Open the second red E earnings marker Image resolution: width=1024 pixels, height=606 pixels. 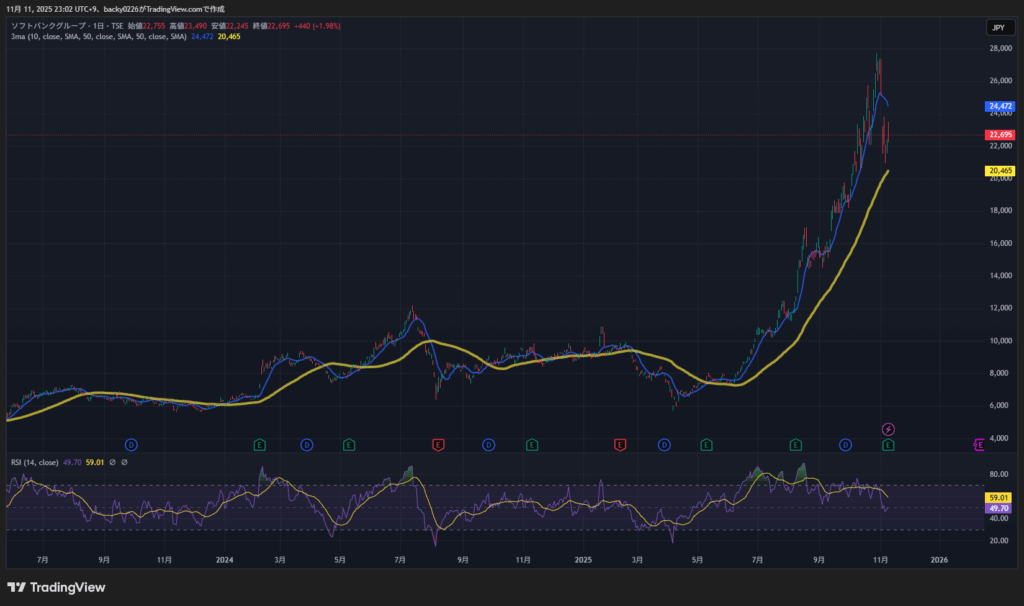(620, 444)
